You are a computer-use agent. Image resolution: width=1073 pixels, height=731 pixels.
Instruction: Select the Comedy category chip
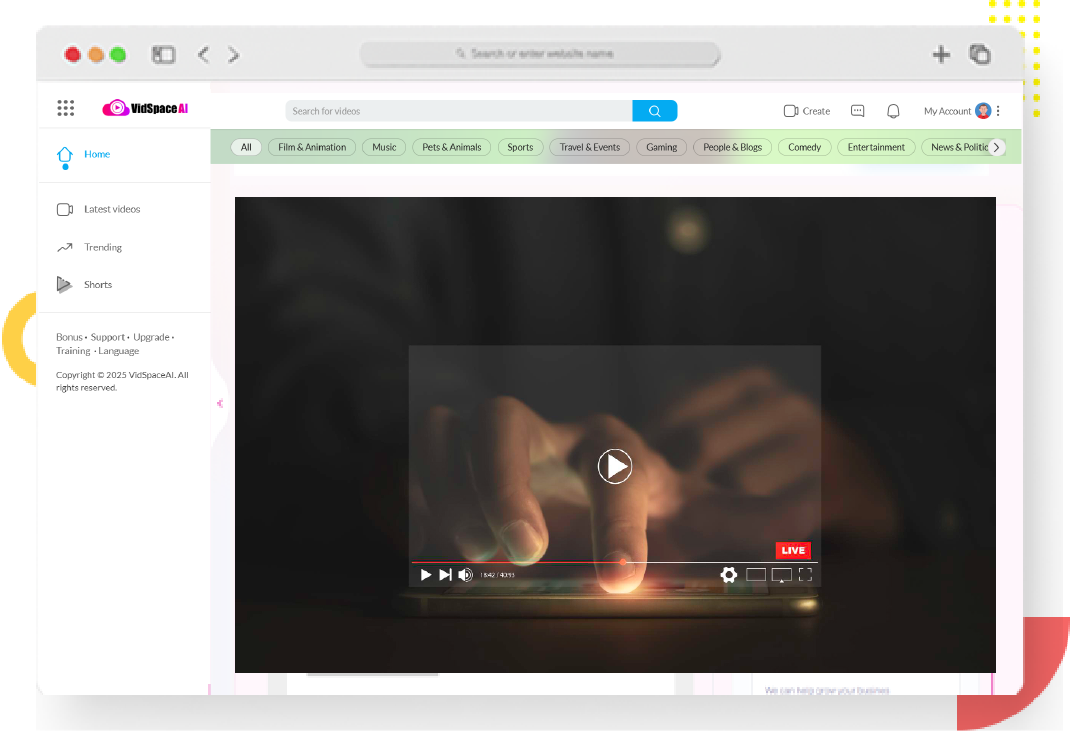(x=805, y=147)
